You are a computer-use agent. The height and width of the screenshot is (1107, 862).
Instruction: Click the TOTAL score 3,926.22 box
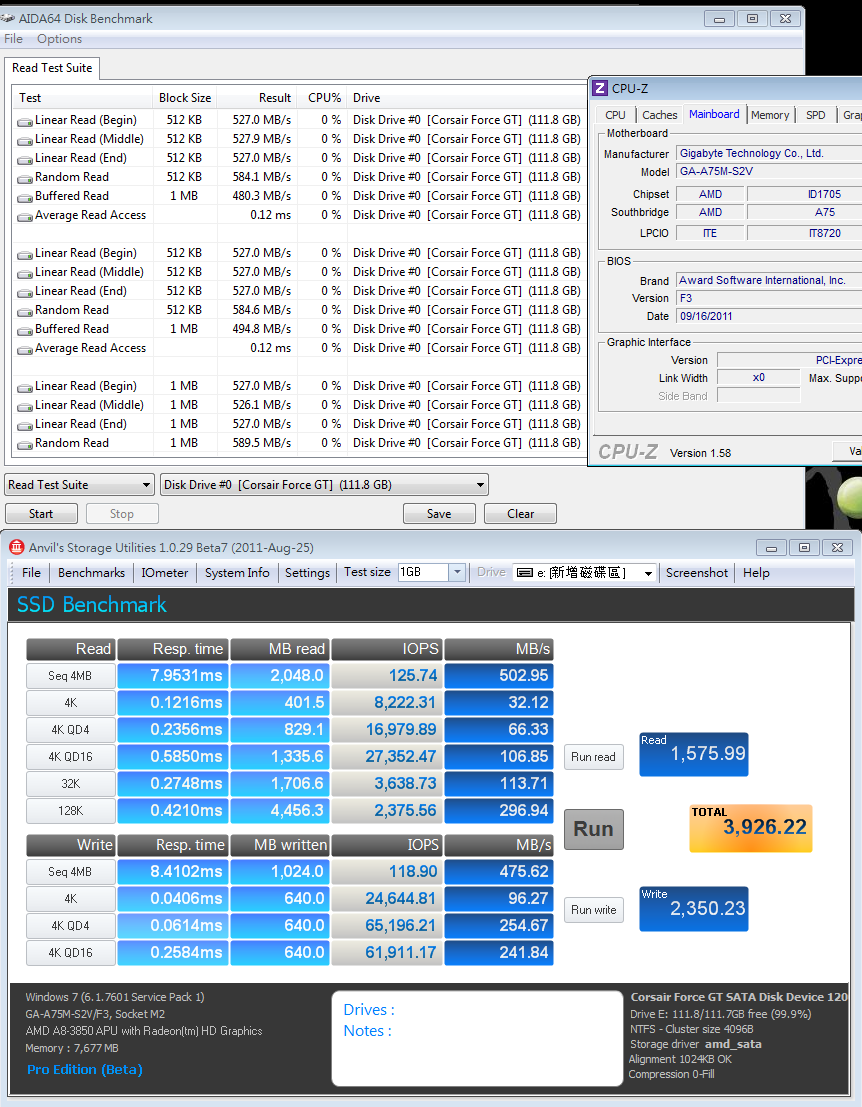tap(750, 828)
